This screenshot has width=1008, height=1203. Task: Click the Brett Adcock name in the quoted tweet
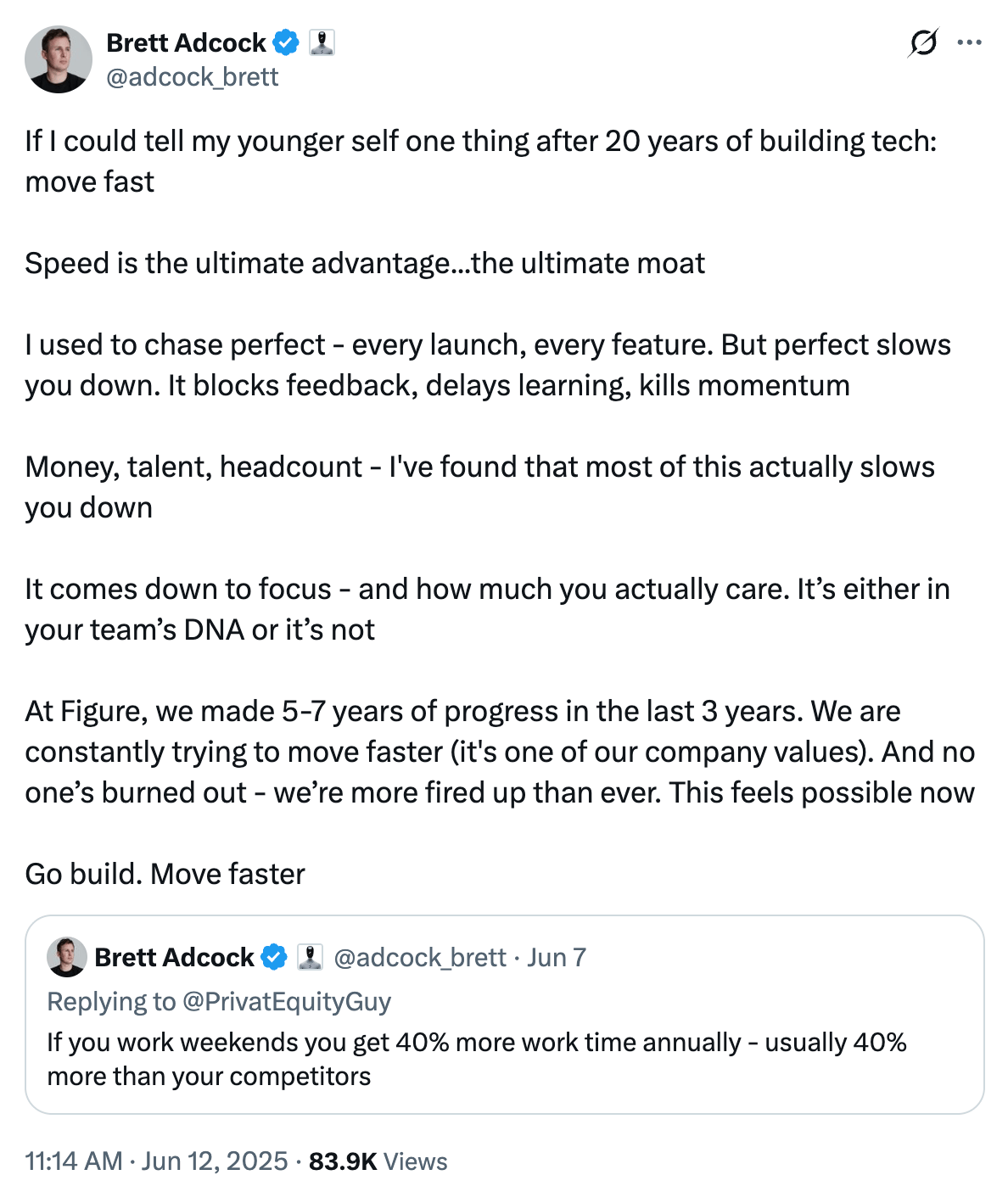click(174, 957)
